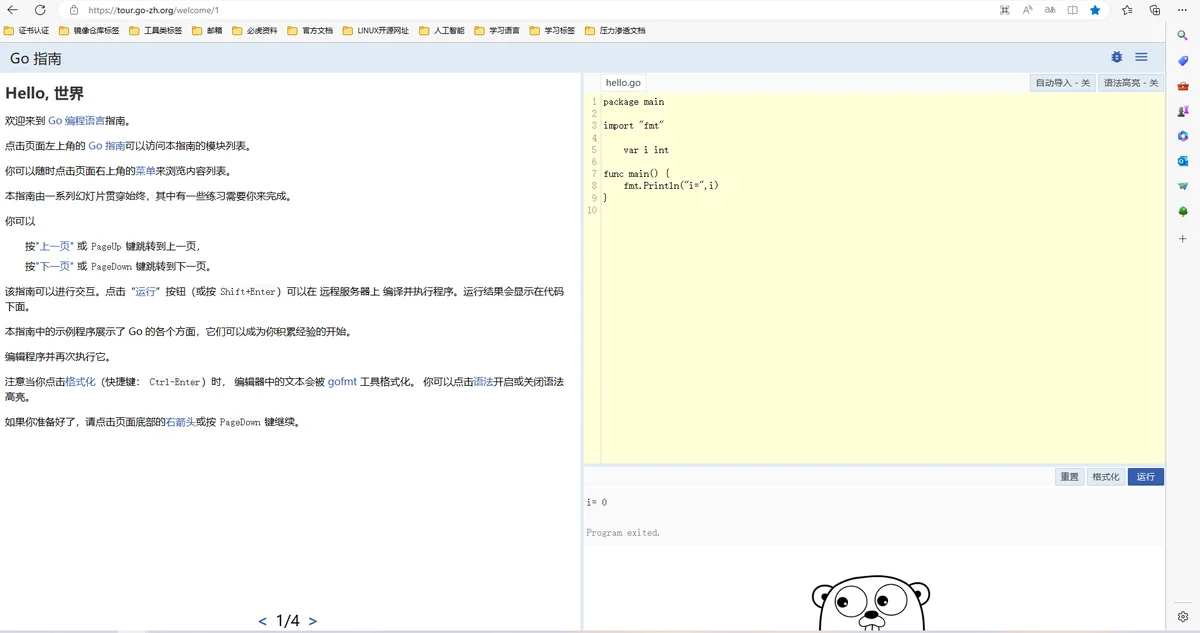Viewport: 1200px width, 633px height.
Task: Click the 'var i int' code line
Action: click(x=646, y=150)
